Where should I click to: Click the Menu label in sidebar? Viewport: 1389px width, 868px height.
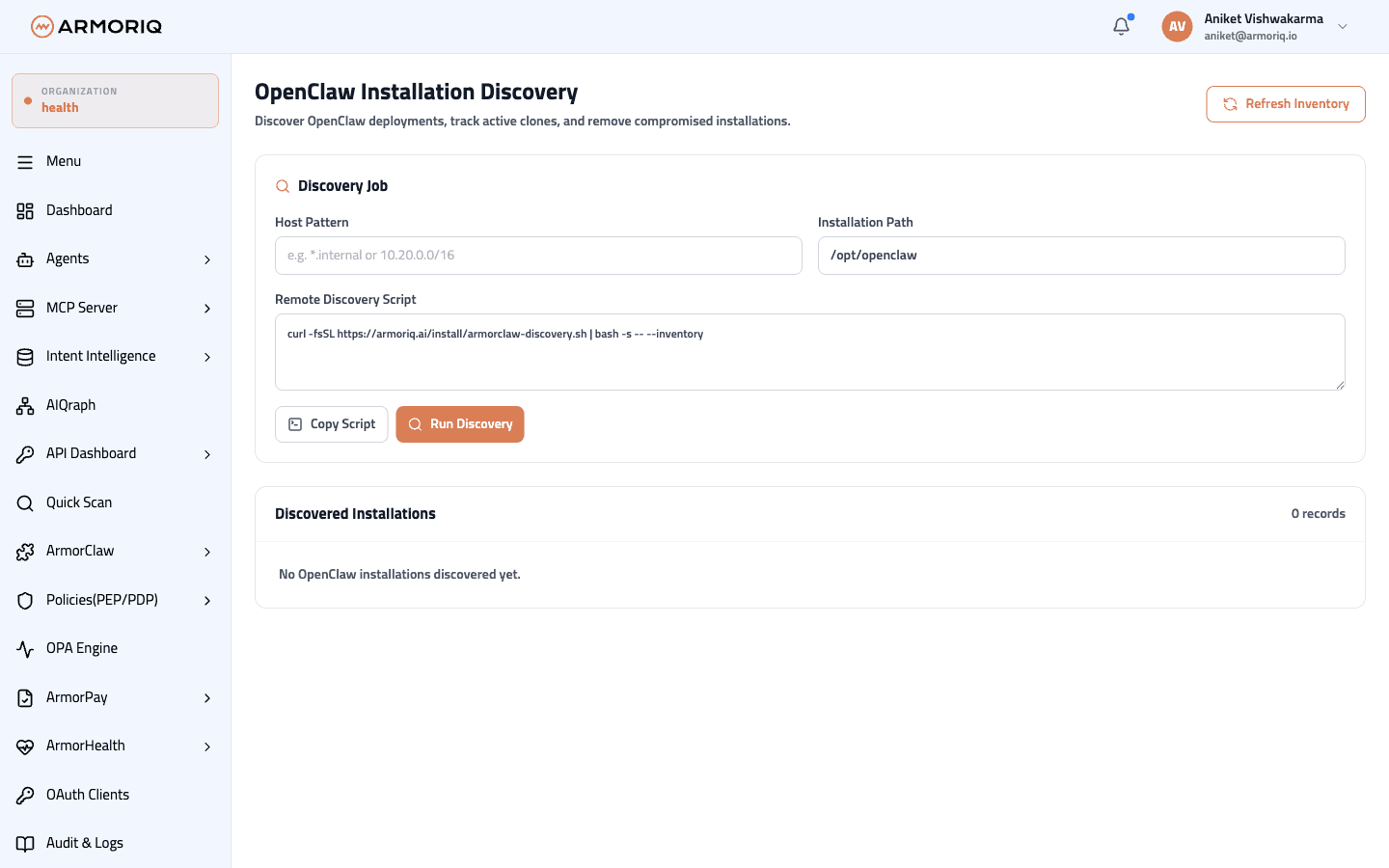click(64, 161)
